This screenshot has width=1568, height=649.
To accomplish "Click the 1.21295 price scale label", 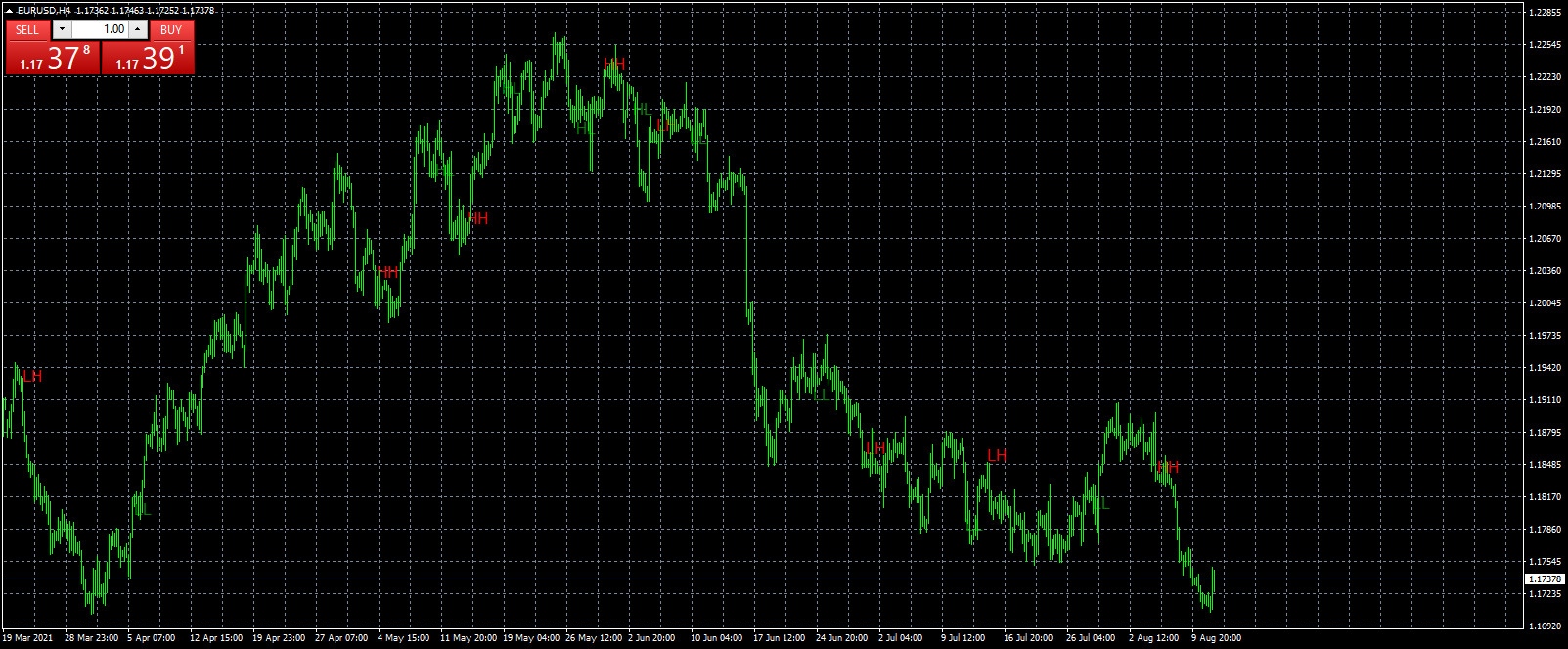I will [1545, 174].
